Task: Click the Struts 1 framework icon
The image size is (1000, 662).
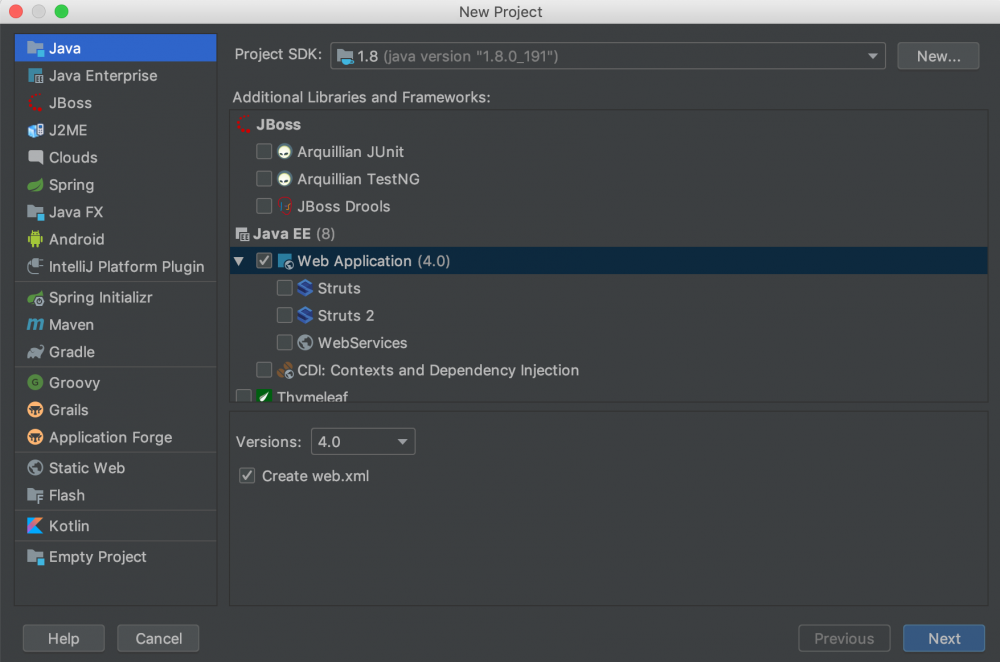Action: [x=305, y=288]
